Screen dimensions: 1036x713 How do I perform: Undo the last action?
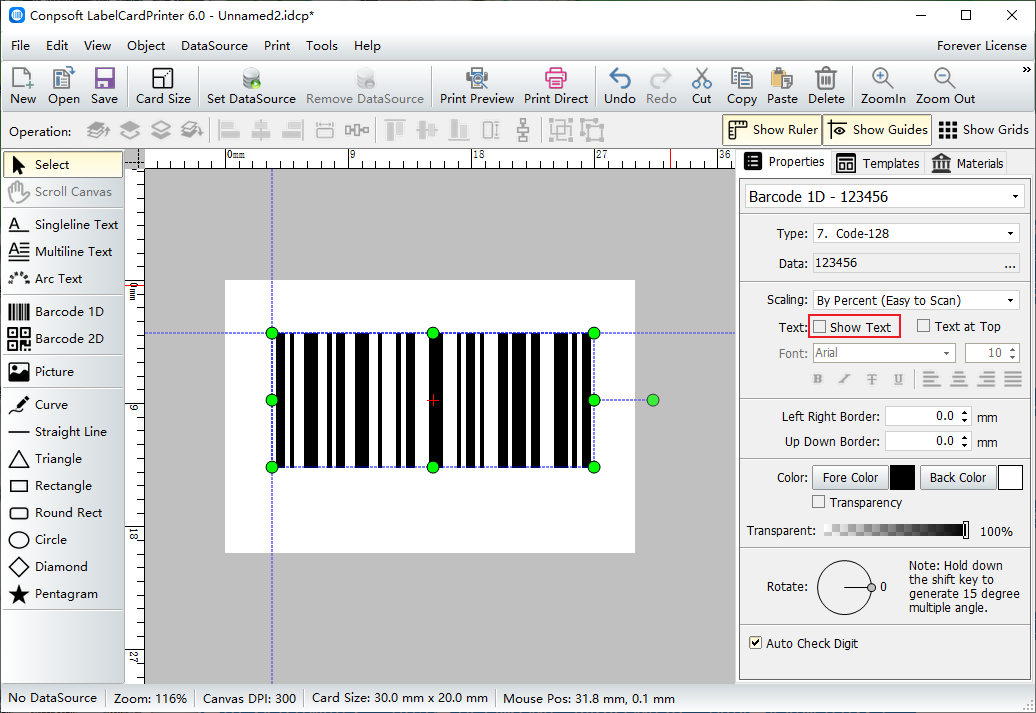620,86
